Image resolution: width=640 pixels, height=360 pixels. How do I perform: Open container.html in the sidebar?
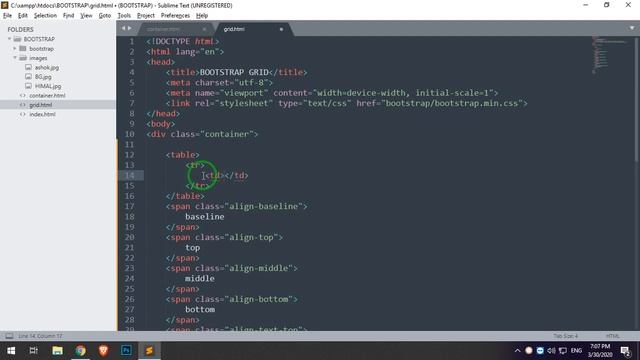47,96
